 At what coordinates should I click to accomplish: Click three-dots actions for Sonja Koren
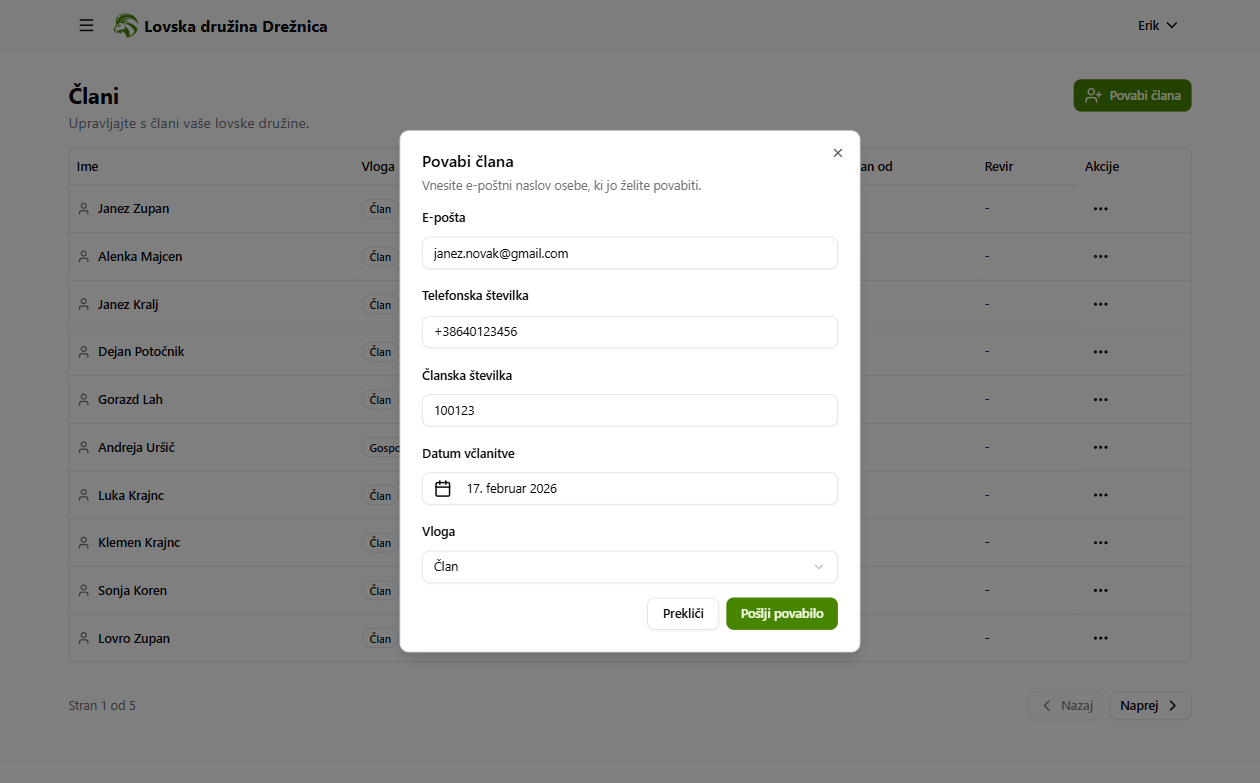click(1100, 591)
